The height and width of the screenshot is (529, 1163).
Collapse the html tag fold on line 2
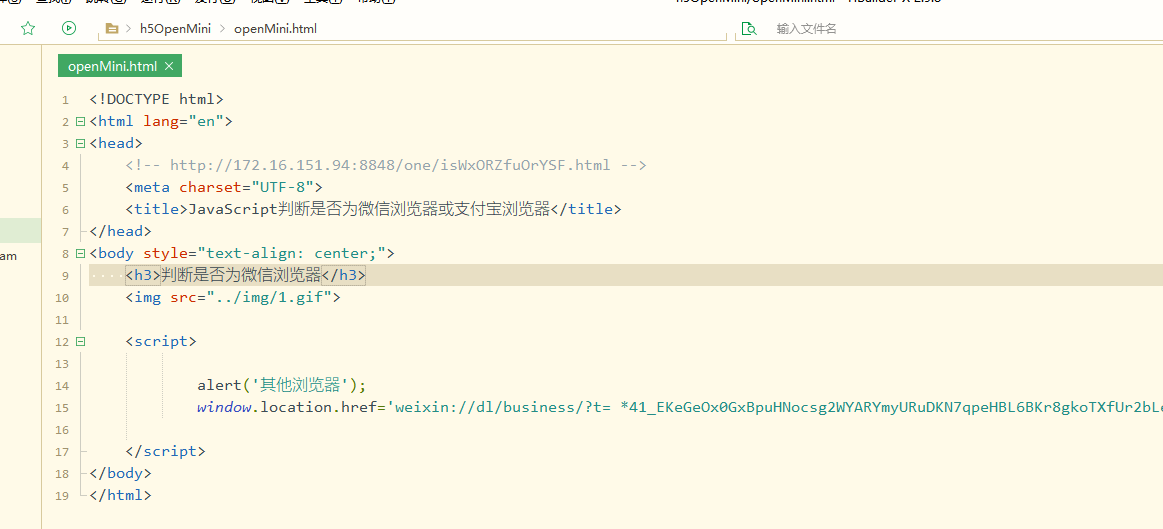[x=80, y=121]
